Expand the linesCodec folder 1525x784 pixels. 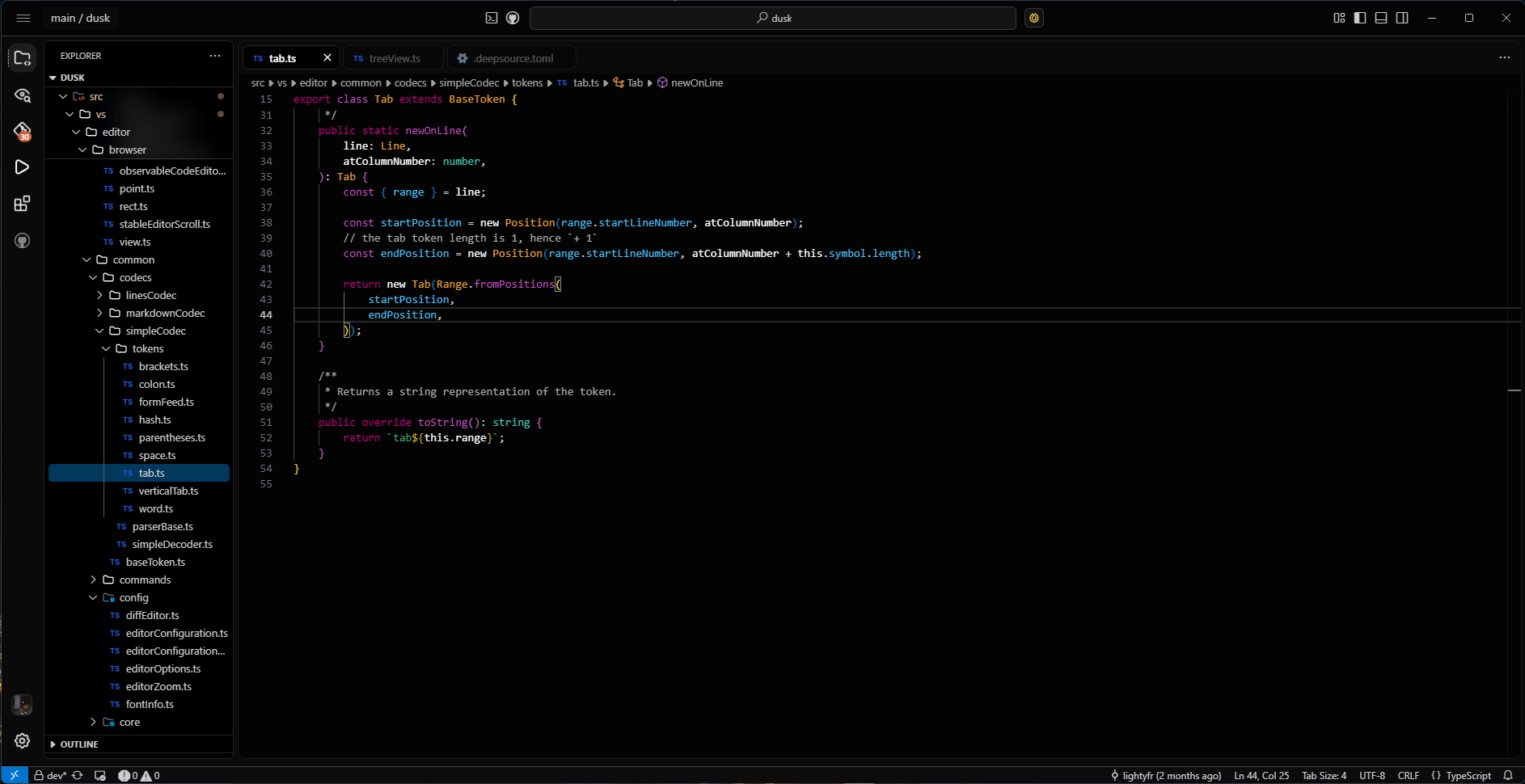click(138, 295)
